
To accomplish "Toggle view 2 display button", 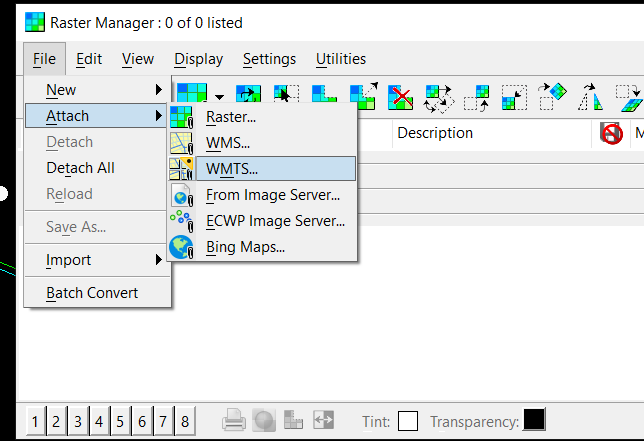I will point(57,421).
